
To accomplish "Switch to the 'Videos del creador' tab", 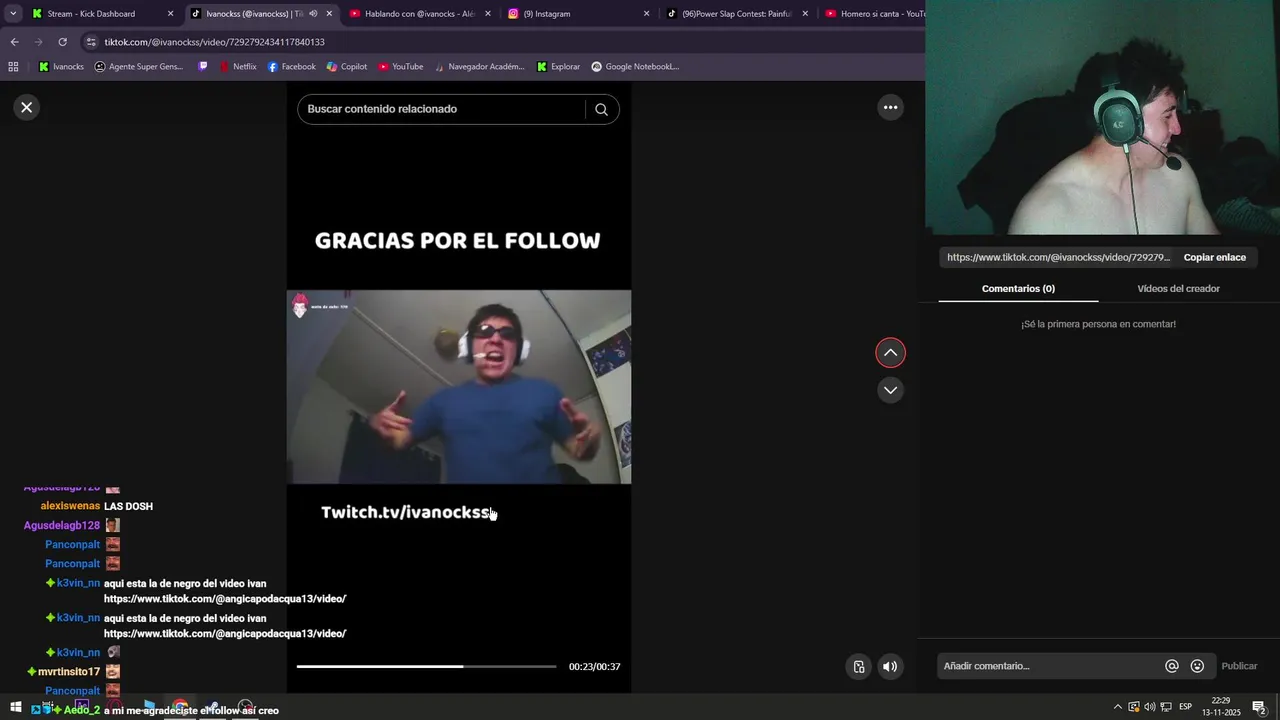I will click(1178, 288).
